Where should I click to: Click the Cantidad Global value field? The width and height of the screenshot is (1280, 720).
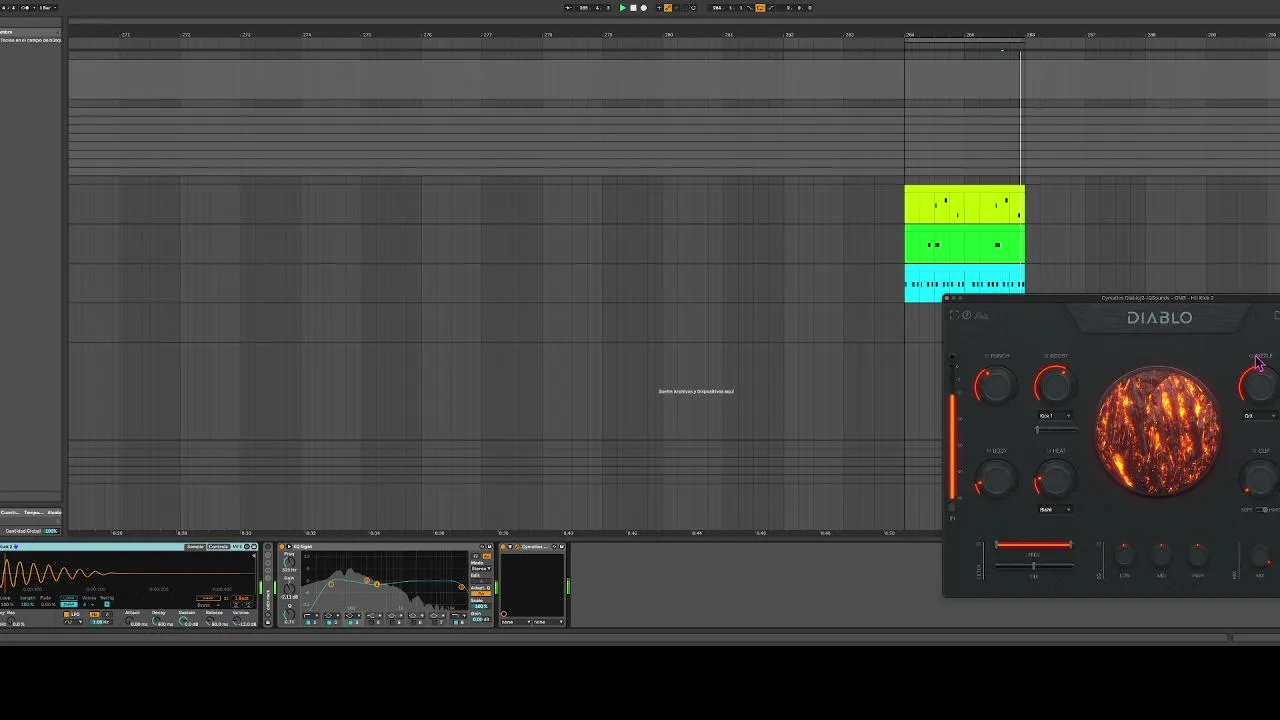click(50, 531)
